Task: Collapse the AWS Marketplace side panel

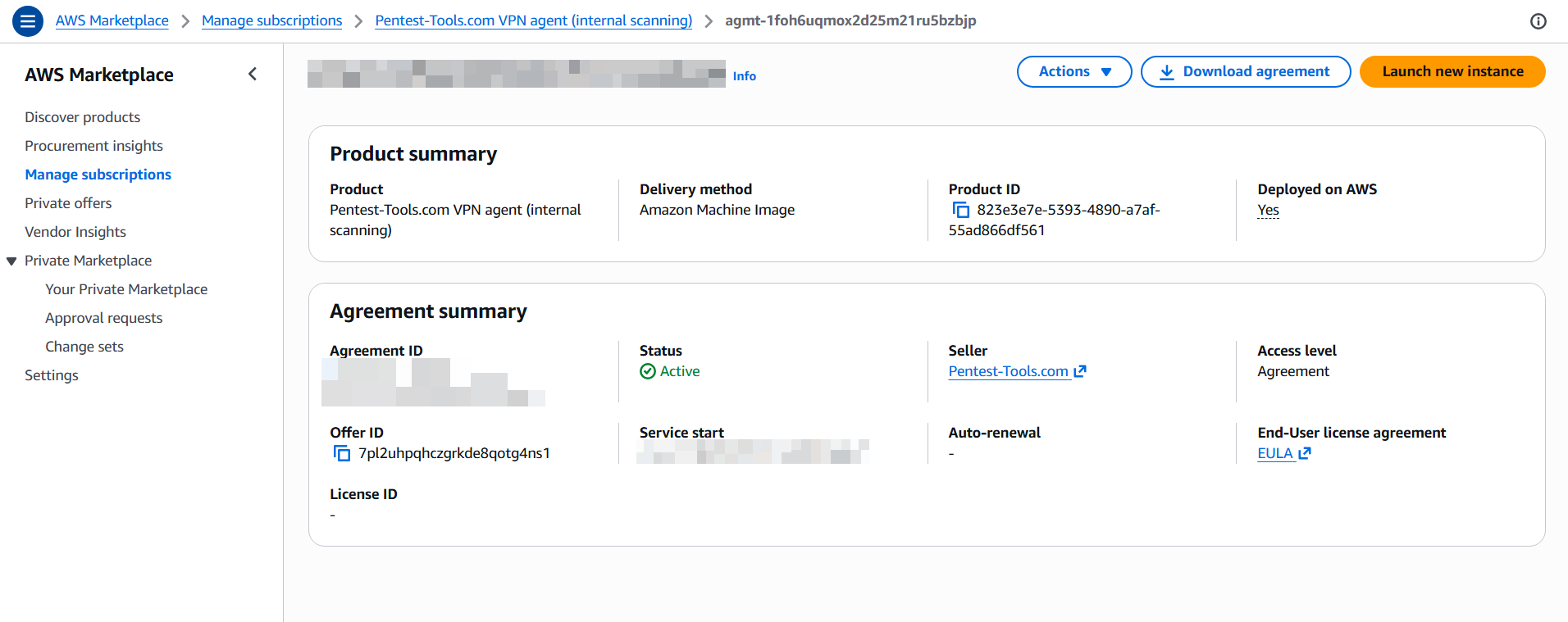Action: [x=253, y=75]
